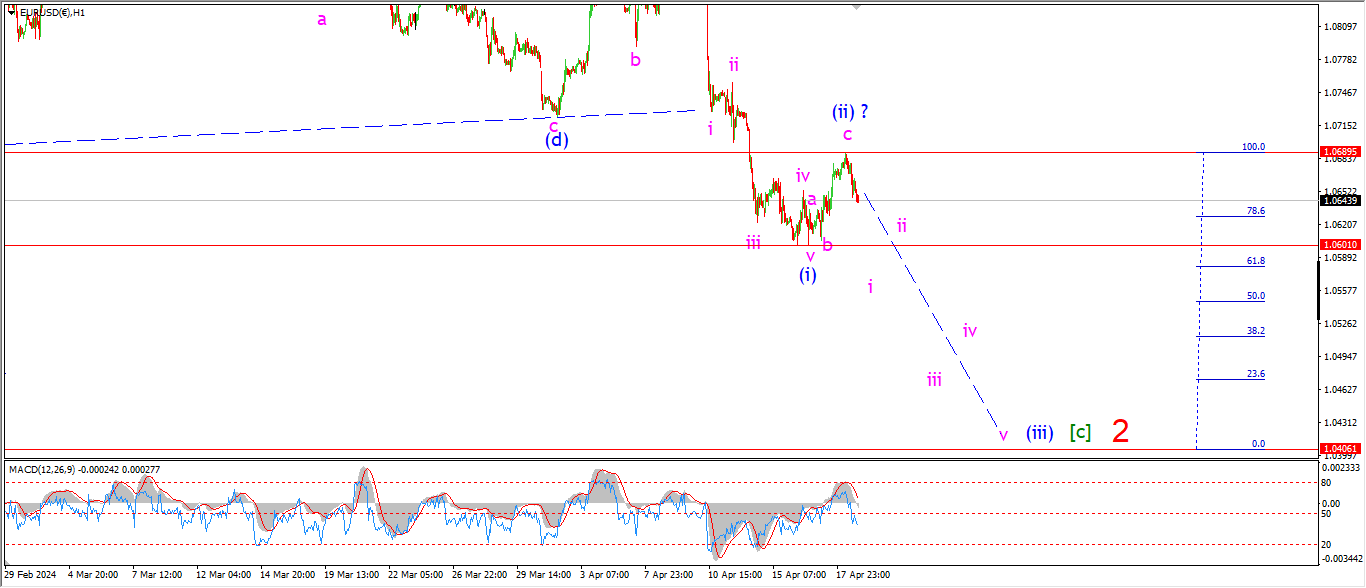Image resolution: width=1366 pixels, height=588 pixels.
Task: Click the blue (i) wave label
Action: [808, 275]
